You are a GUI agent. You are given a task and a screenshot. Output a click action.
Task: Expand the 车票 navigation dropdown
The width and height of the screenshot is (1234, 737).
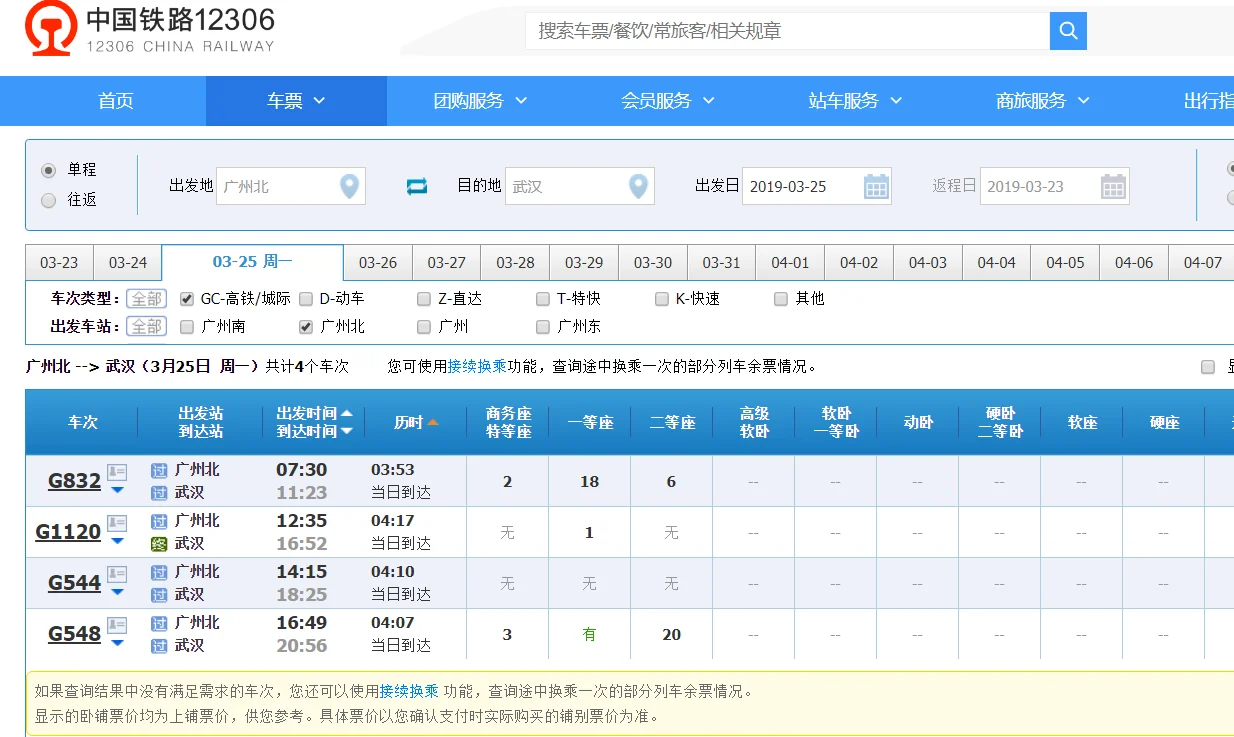tap(295, 100)
